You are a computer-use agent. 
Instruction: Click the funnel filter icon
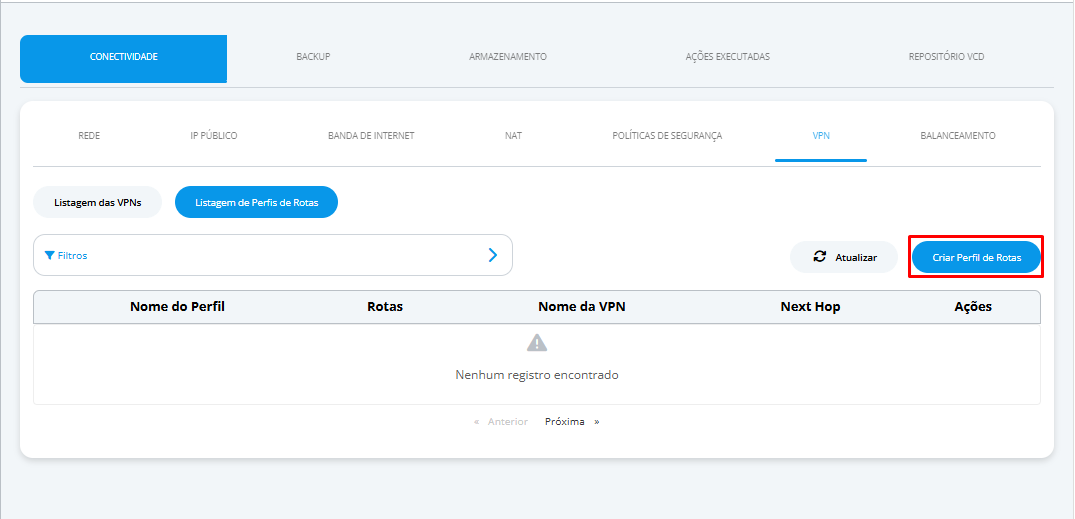click(x=49, y=255)
